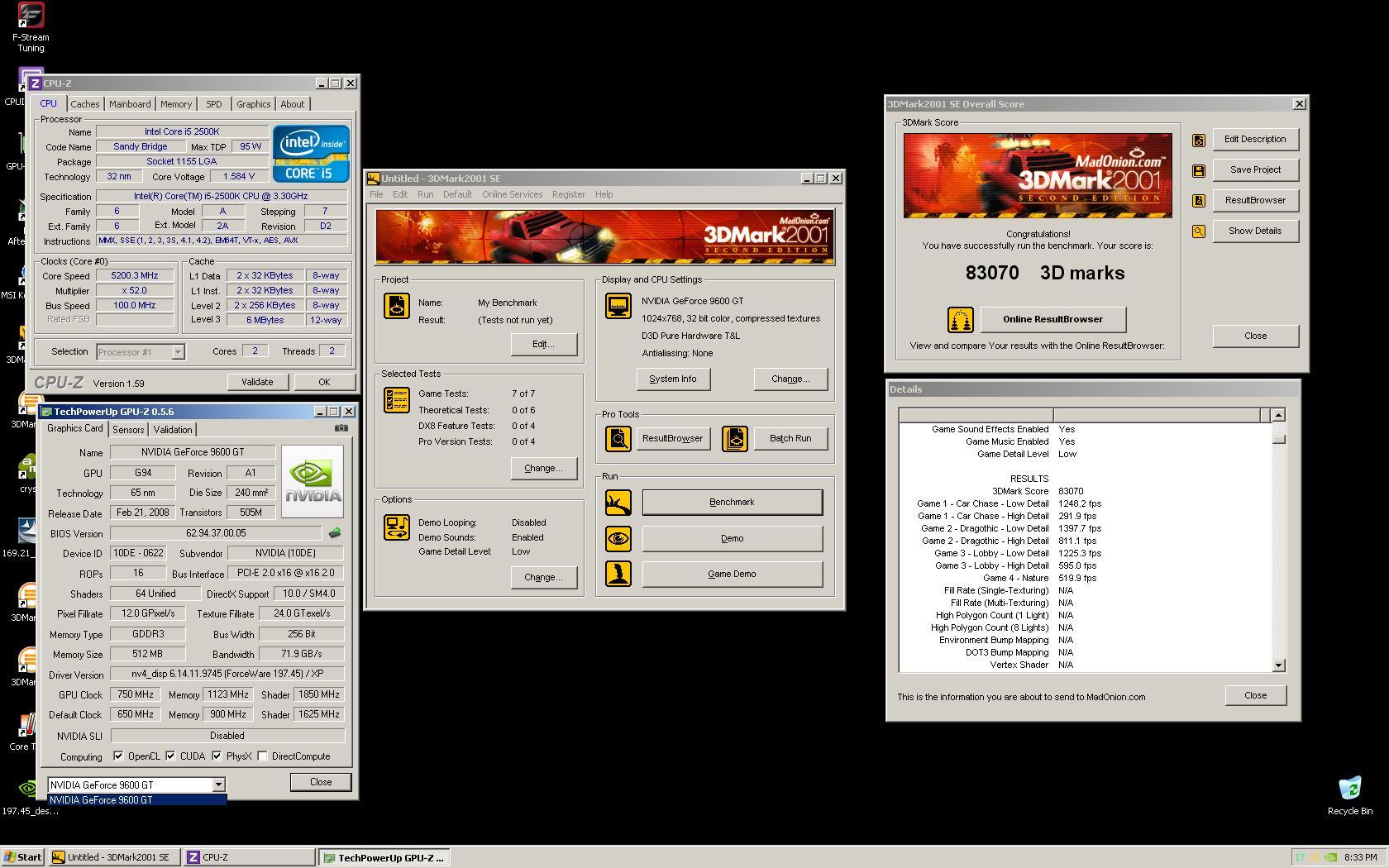Click Change... button under Selected Tests
This screenshot has height=868, width=1389.
pos(543,468)
